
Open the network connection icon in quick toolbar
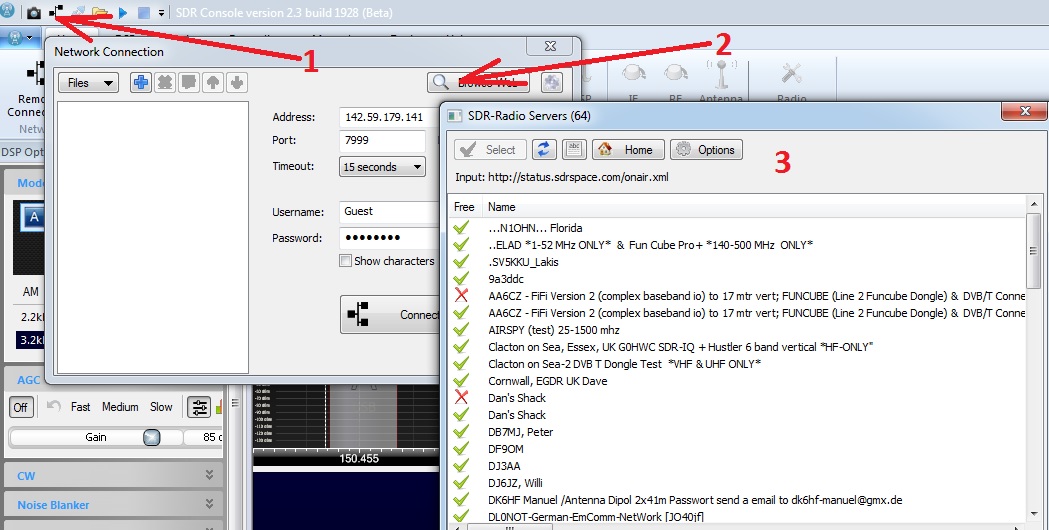pos(57,12)
